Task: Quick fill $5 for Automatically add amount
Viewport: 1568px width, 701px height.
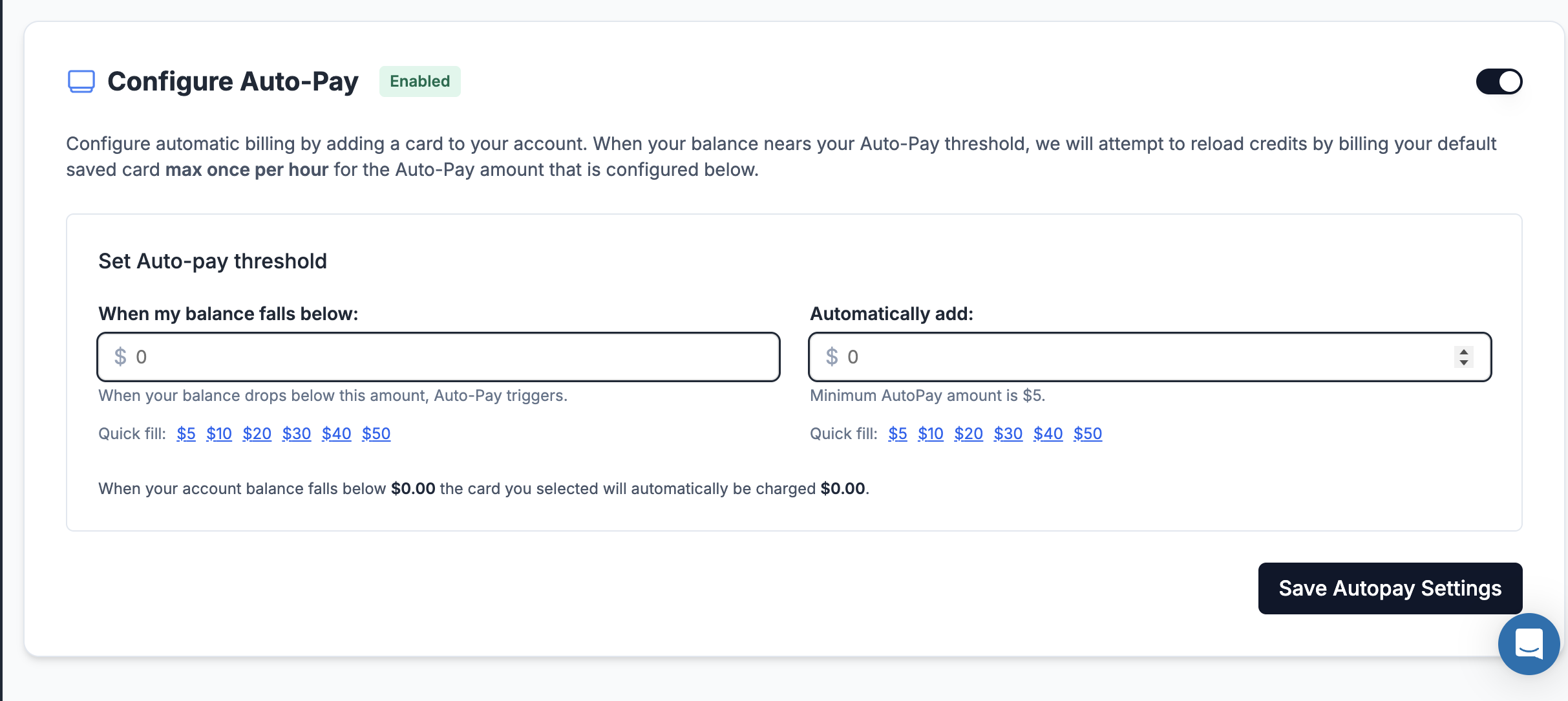Action: click(x=898, y=433)
